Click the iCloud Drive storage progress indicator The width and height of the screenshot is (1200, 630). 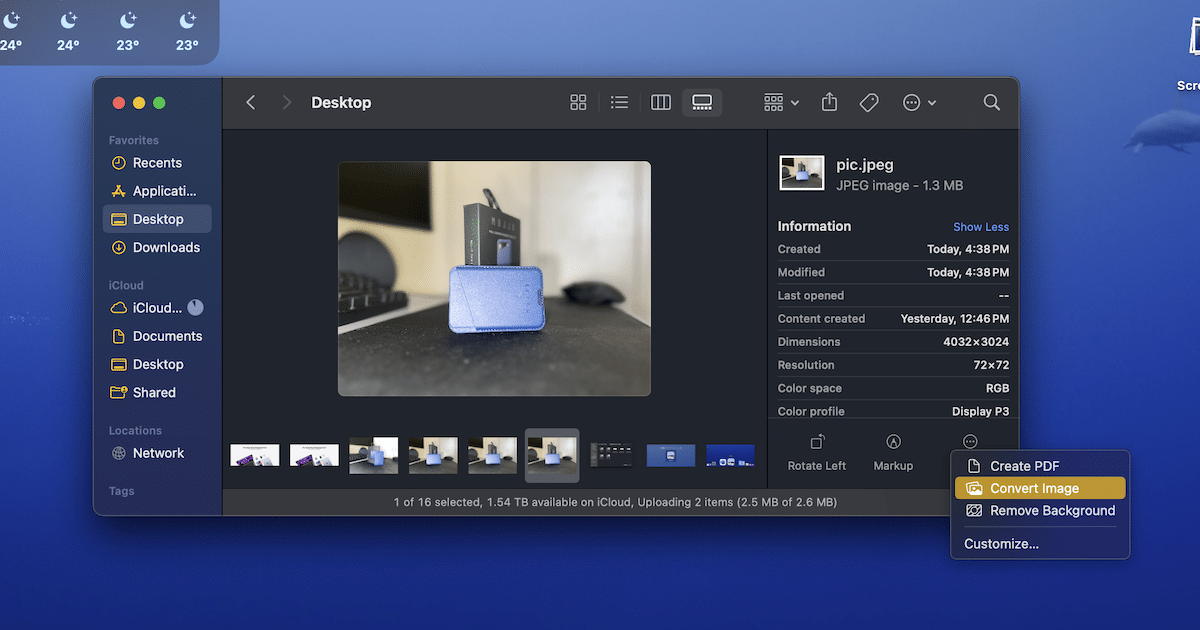[x=195, y=308]
